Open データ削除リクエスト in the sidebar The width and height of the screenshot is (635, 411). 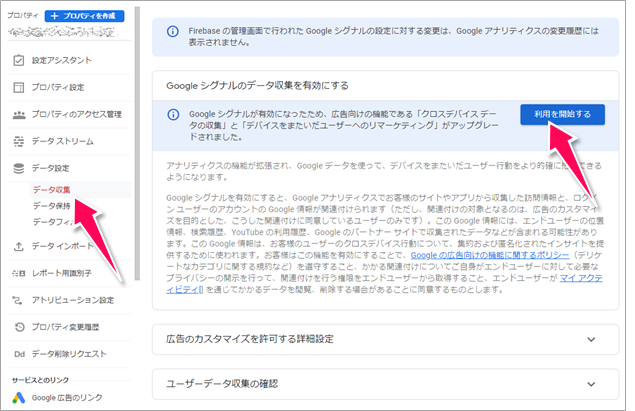tap(73, 354)
